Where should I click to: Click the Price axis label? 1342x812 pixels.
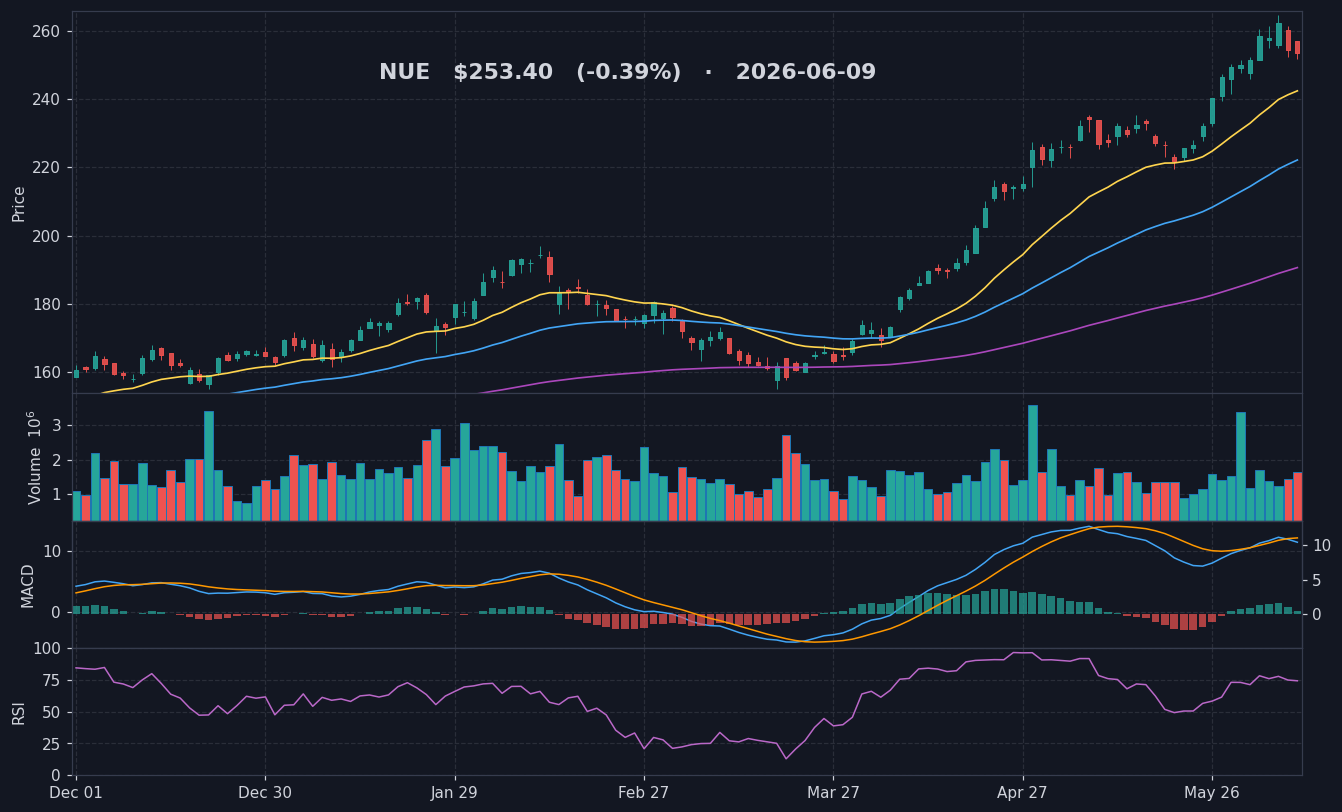coord(19,203)
